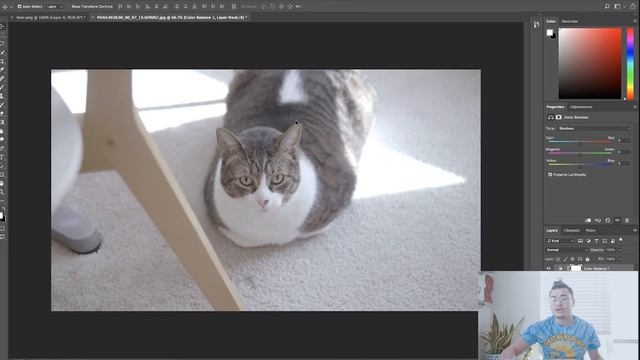Select the Horizontal Type tool
This screenshot has width=640, height=360.
tap(2, 157)
